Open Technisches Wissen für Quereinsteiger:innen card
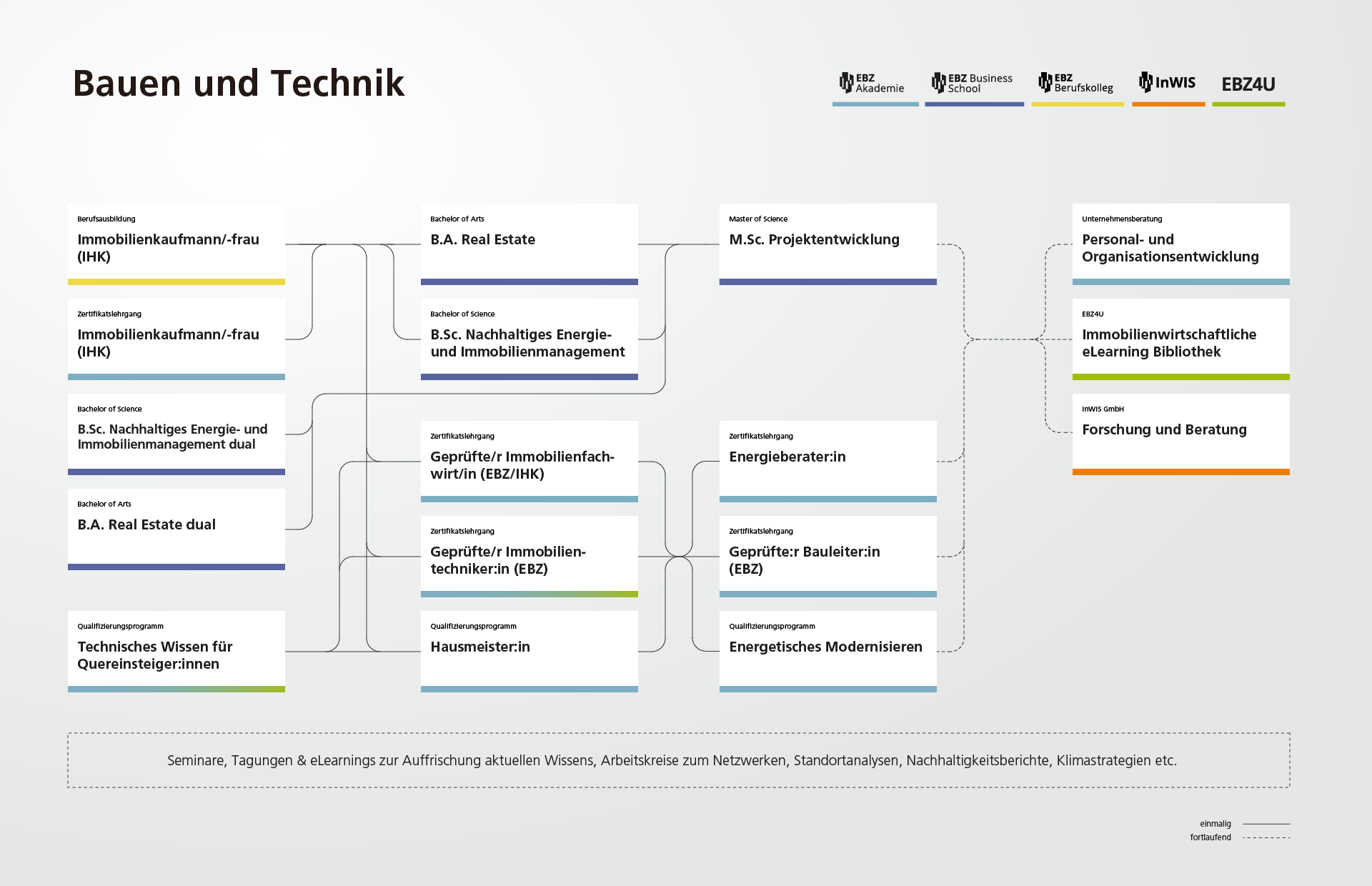 point(177,652)
